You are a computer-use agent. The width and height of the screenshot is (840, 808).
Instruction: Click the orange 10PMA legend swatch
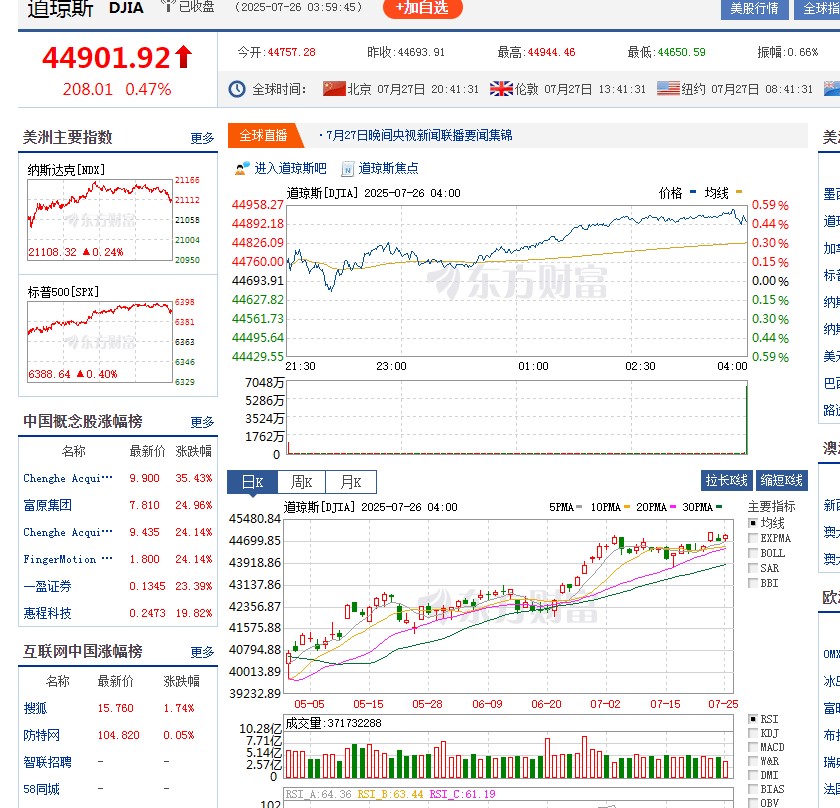(626, 506)
